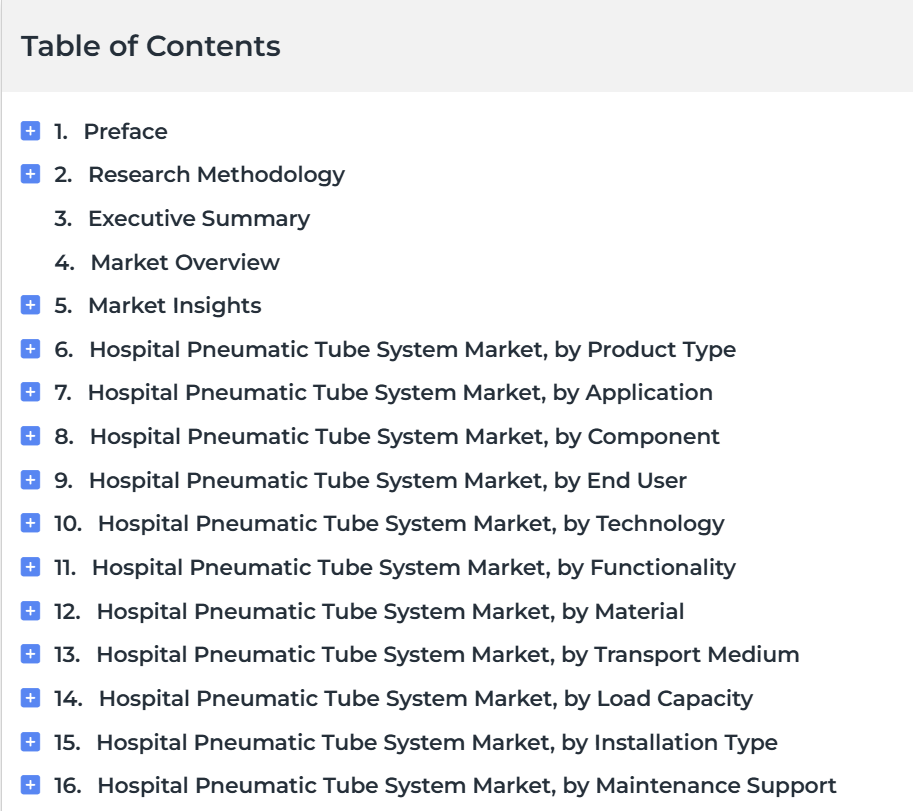Expand the by Maintenance Support chapter

click(x=30, y=785)
